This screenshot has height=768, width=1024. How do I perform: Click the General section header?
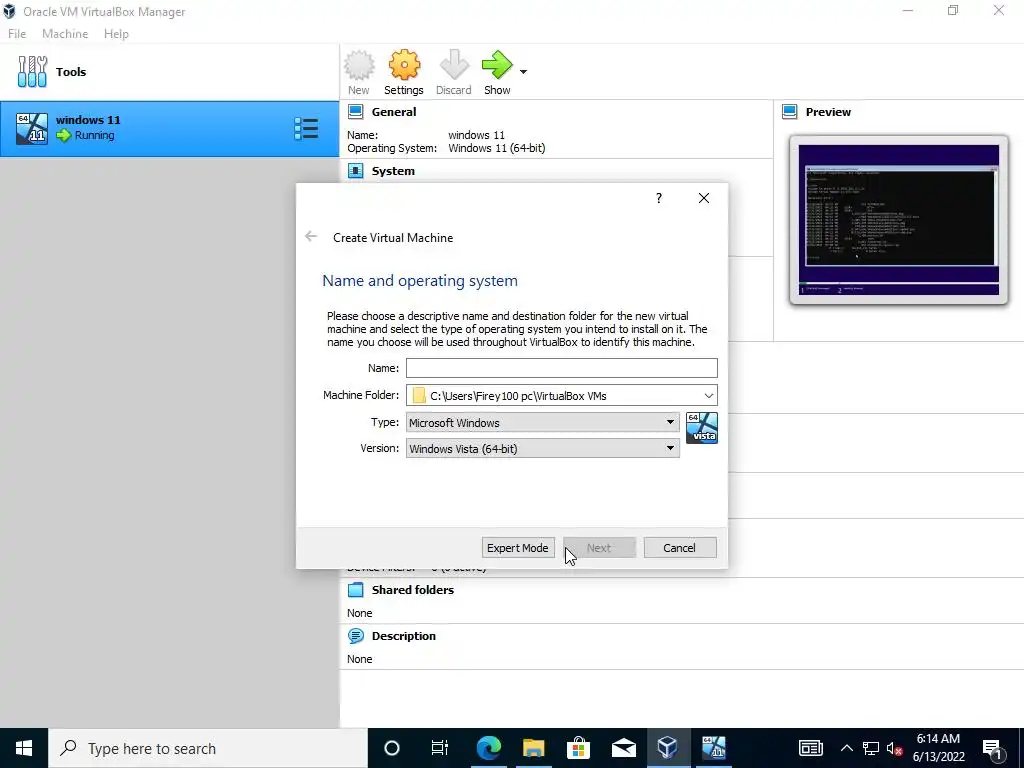point(394,112)
